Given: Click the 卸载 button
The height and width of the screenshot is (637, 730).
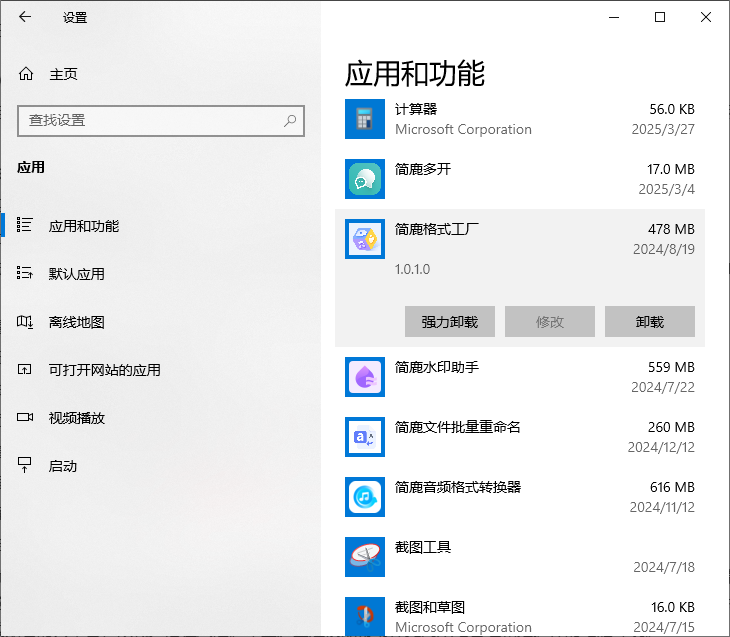Looking at the screenshot, I should coord(650,321).
